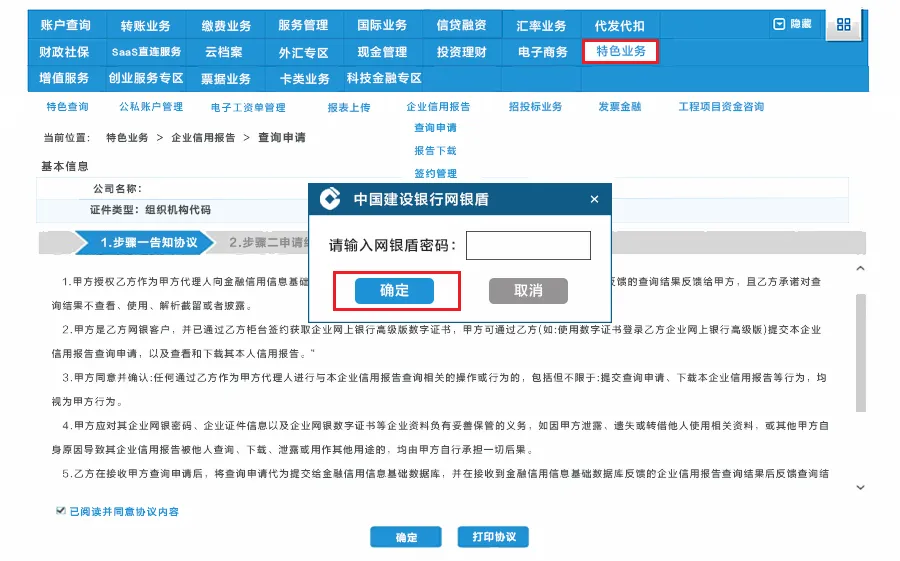Click the agreement scroll up arrow
The width and height of the screenshot is (900, 561).
coord(860,268)
